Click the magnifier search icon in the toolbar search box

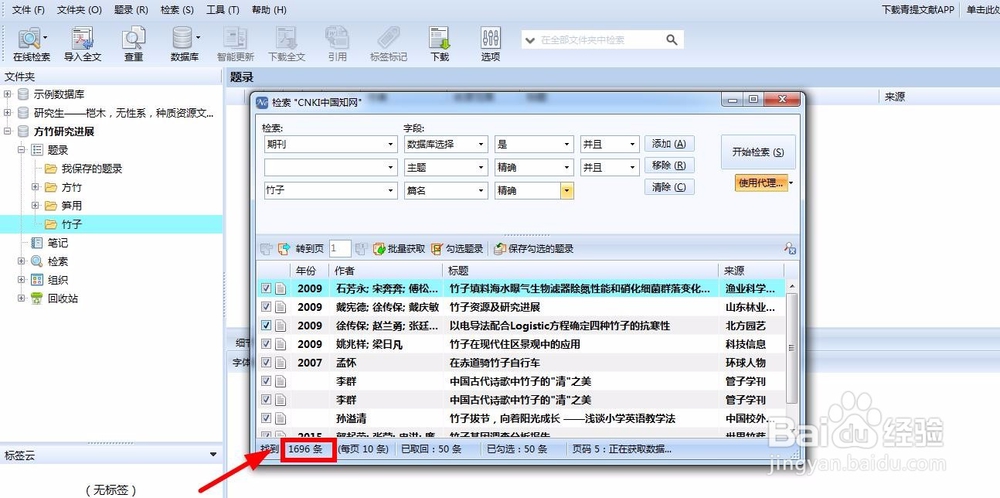(672, 40)
